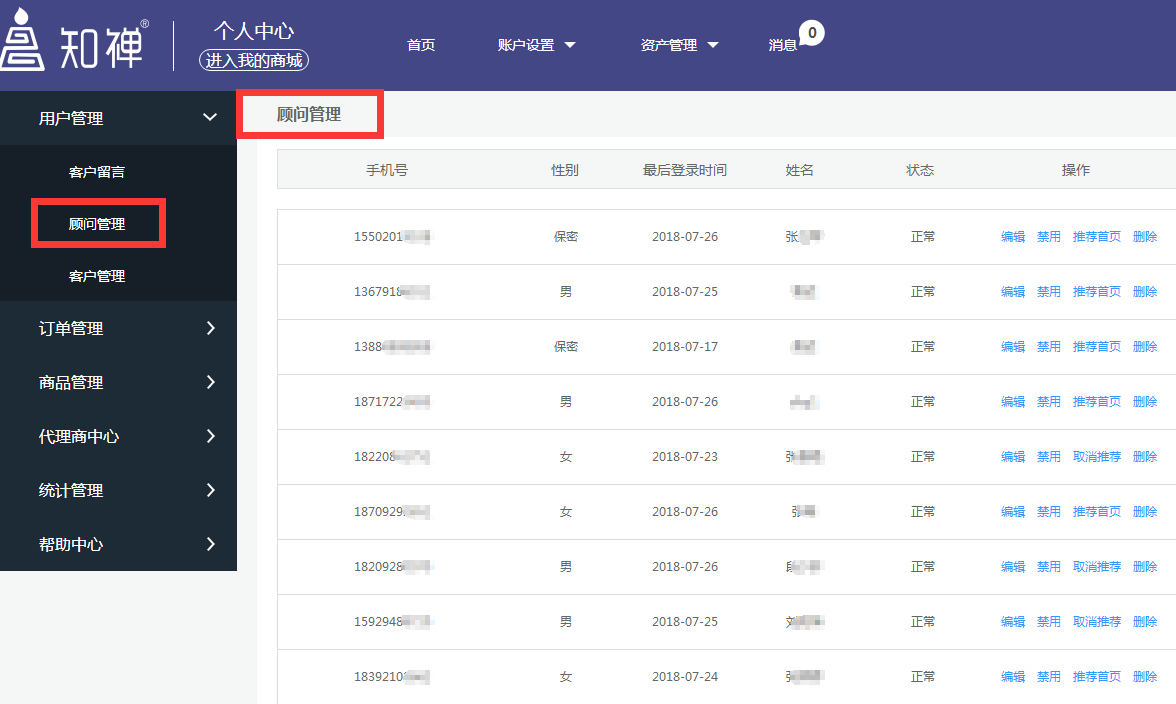Open 消息 in top navigation
Screen dimensions: 1176x704
pos(782,45)
